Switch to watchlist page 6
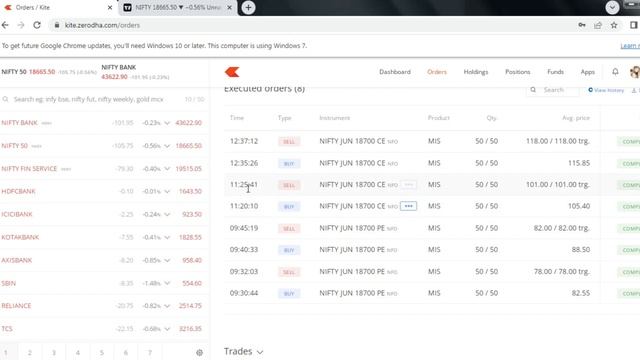This screenshot has width=640, height=360. coord(126,352)
